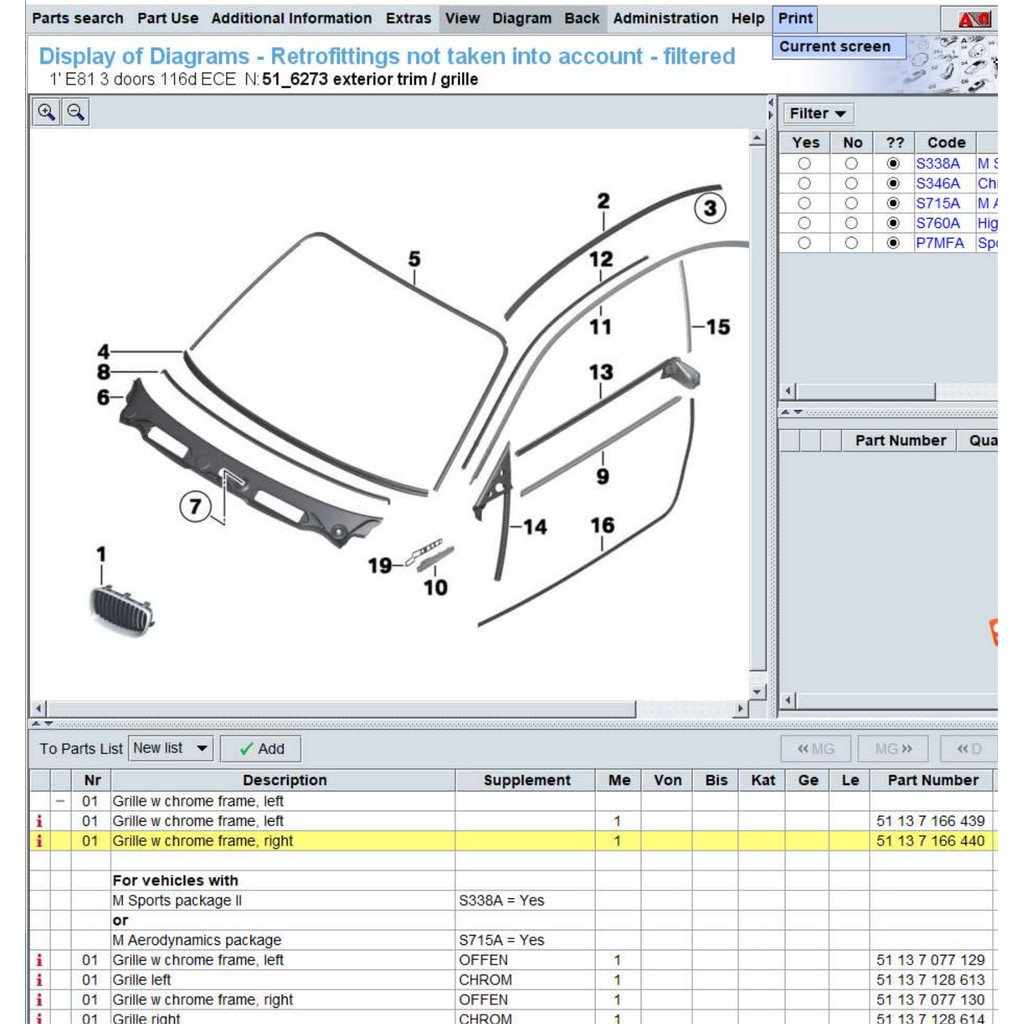Open the Filter dropdown

818,114
